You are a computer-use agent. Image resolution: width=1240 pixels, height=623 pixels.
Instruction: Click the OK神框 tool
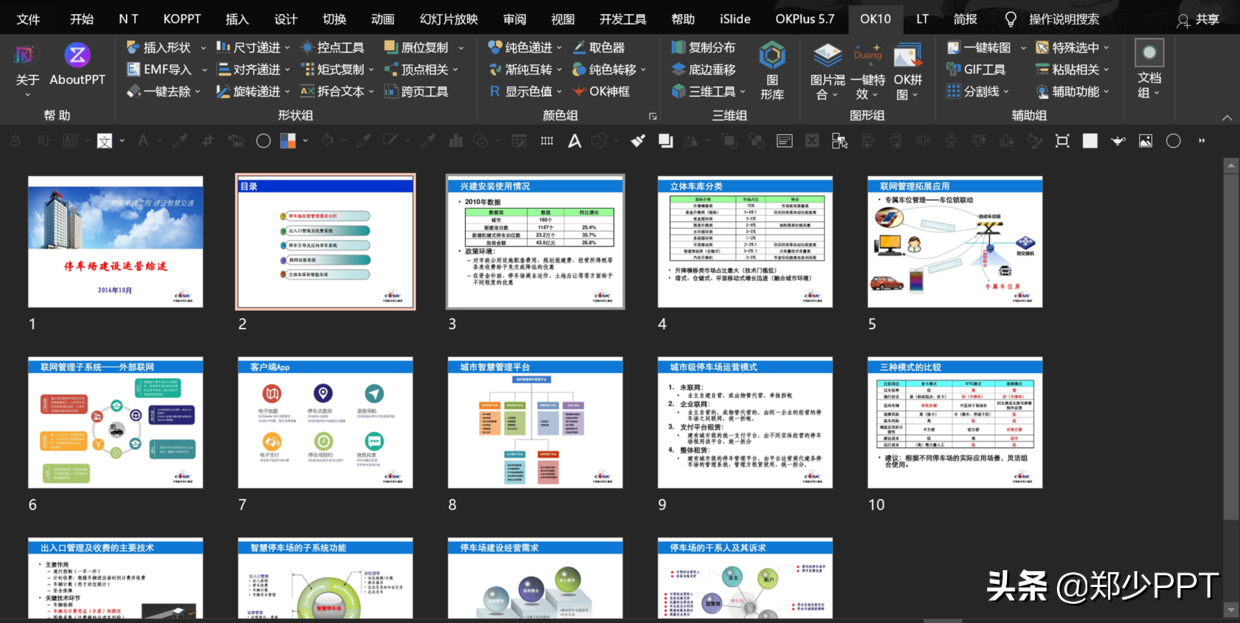601,91
